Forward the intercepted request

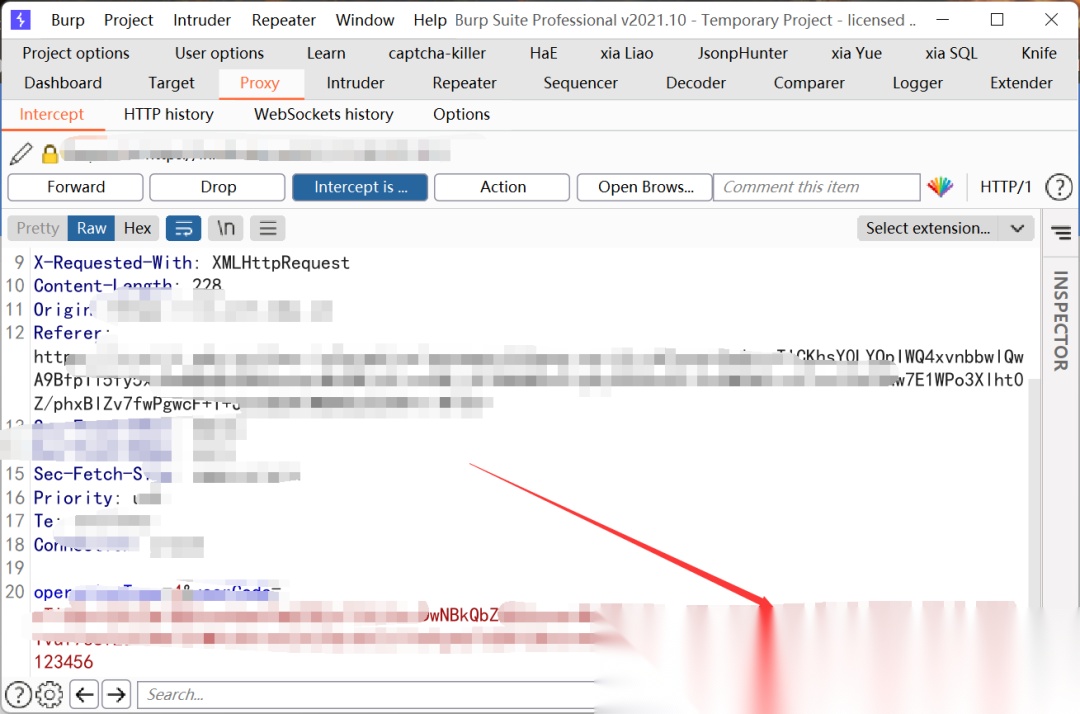(76, 187)
